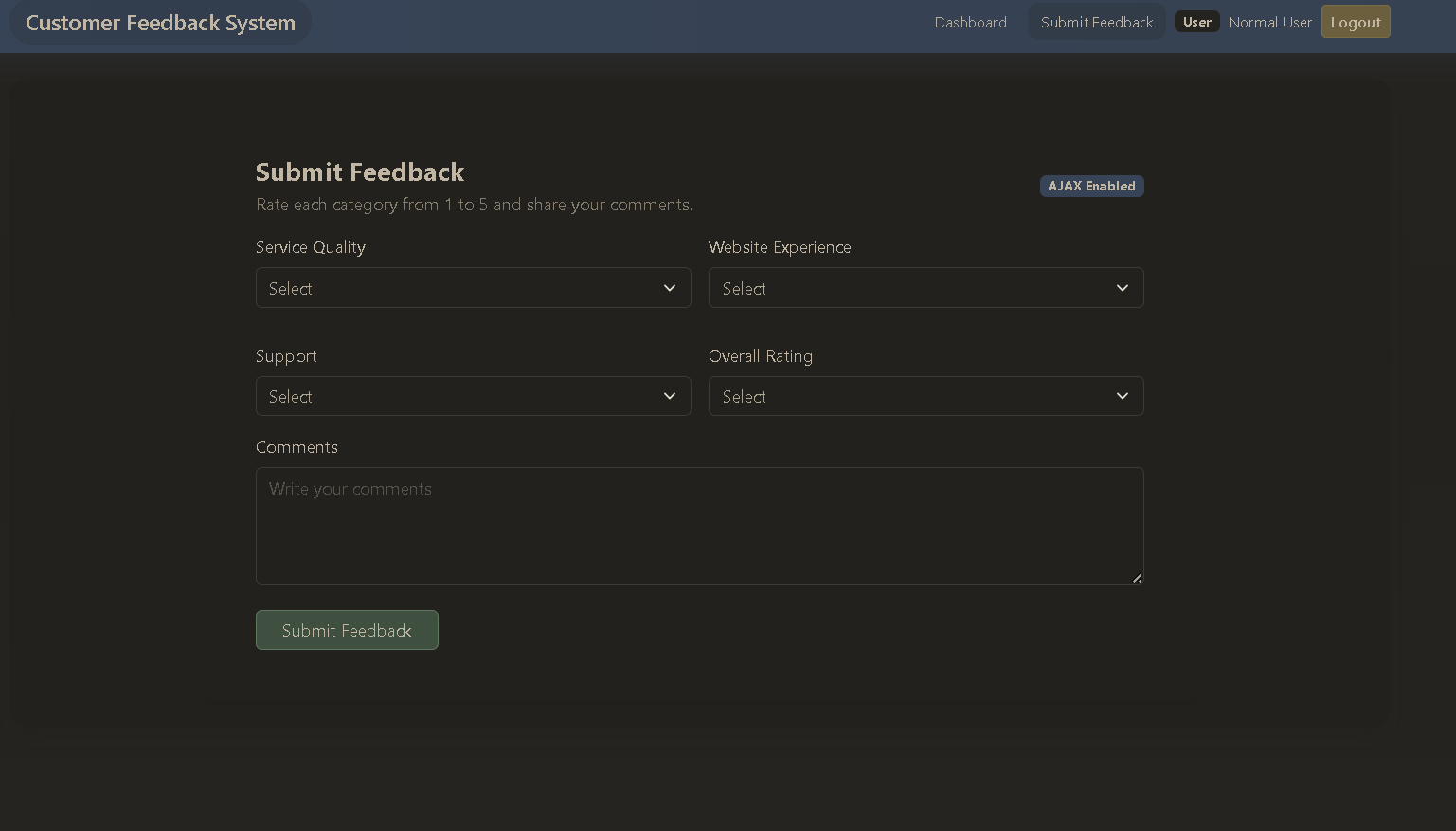Click the green Submit Feedback button
Viewport: 1456px width, 831px height.
347,630
